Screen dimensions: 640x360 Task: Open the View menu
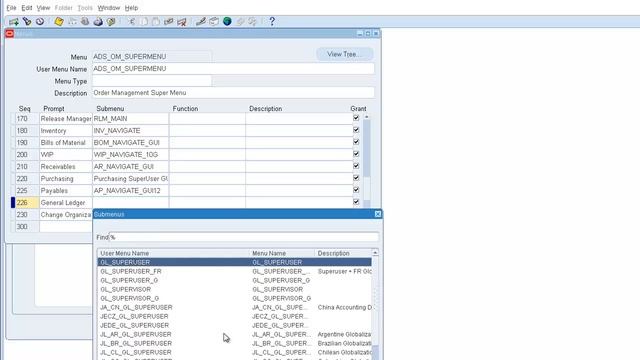tap(43, 8)
